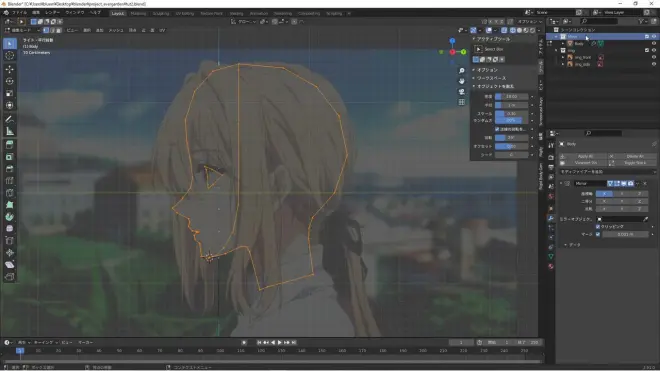Collapse the Mirror modifier panel

pyautogui.click(x=561, y=184)
